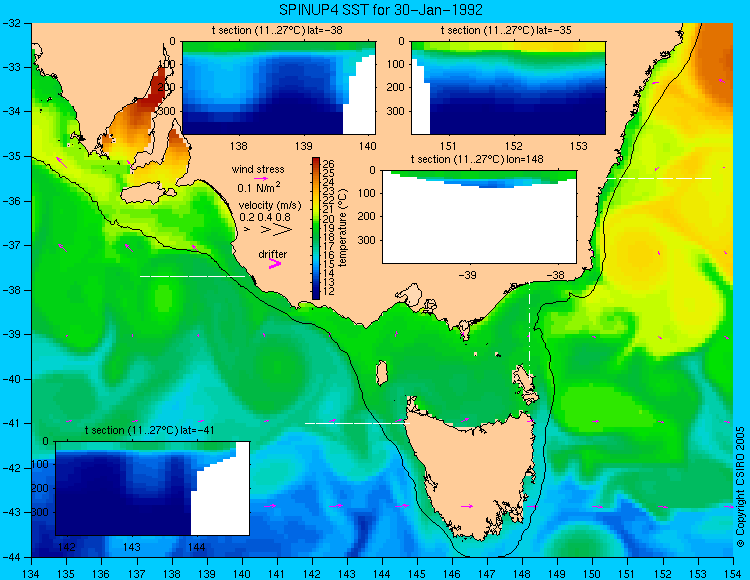Click Kangaroo Island on the map
This screenshot has height=580, width=750.
[x=147, y=195]
